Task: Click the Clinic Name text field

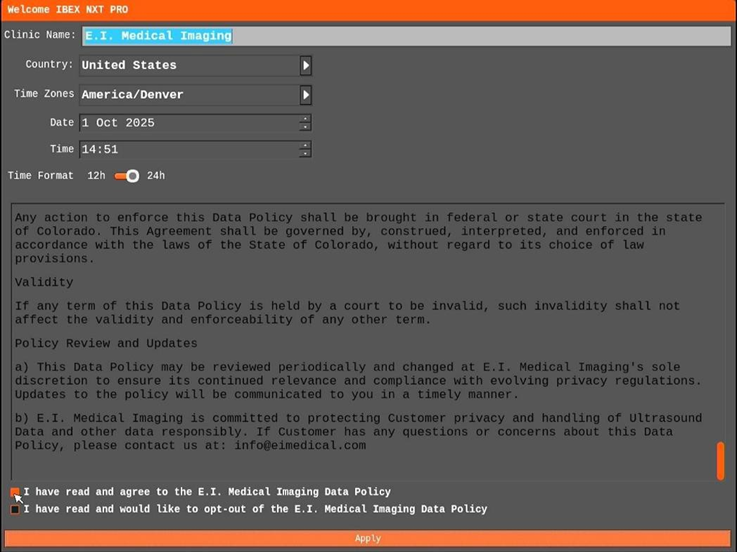Action: tap(405, 36)
